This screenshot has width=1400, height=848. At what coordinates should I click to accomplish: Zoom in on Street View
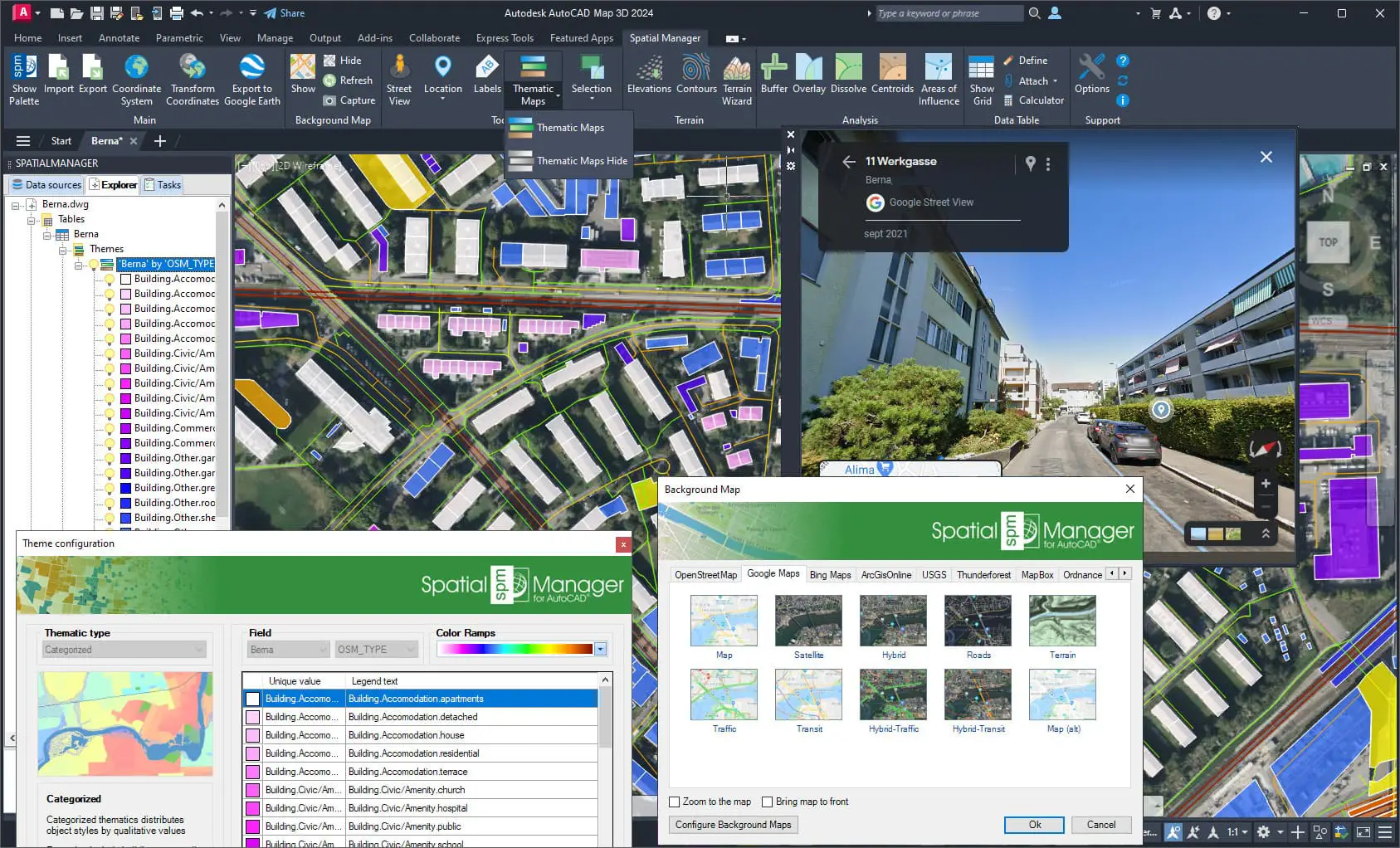click(1266, 484)
